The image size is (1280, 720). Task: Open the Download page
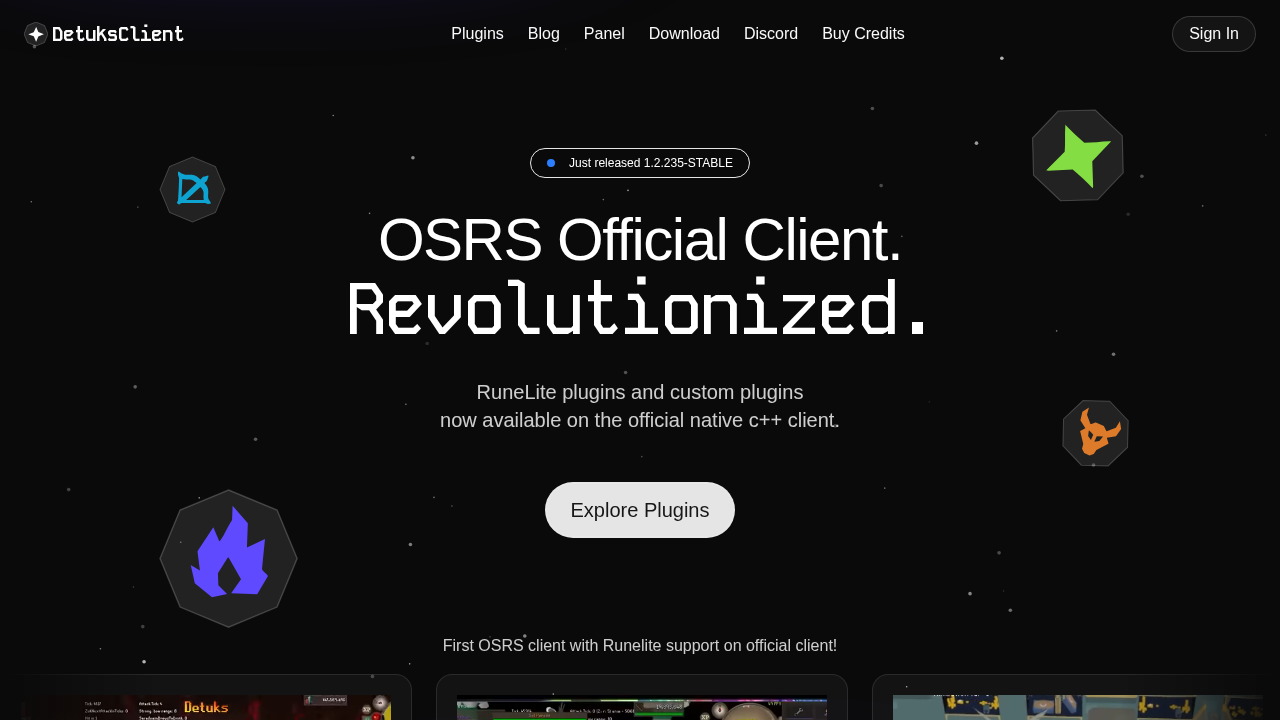[684, 33]
